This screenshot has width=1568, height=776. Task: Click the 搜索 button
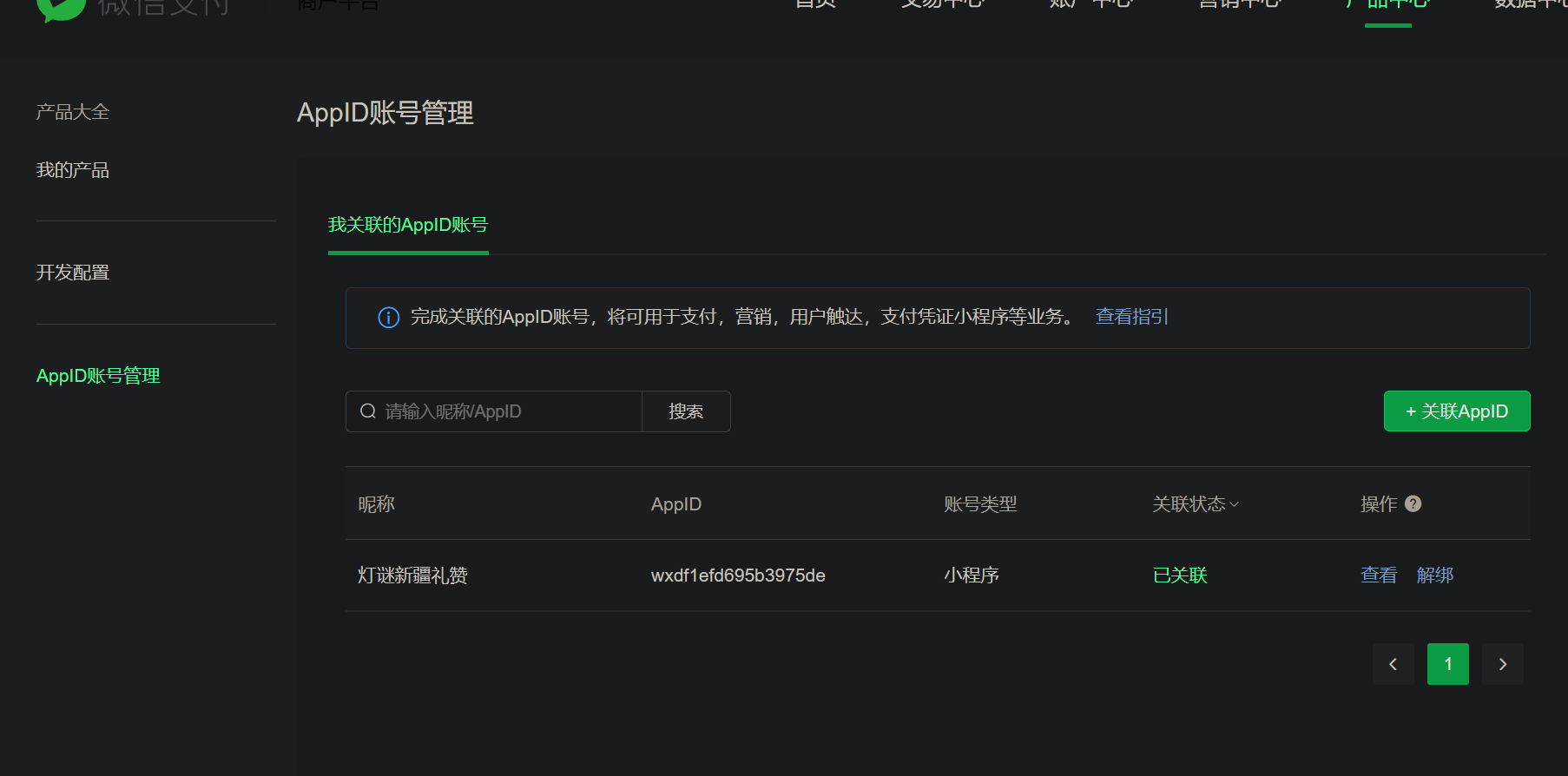coord(686,411)
